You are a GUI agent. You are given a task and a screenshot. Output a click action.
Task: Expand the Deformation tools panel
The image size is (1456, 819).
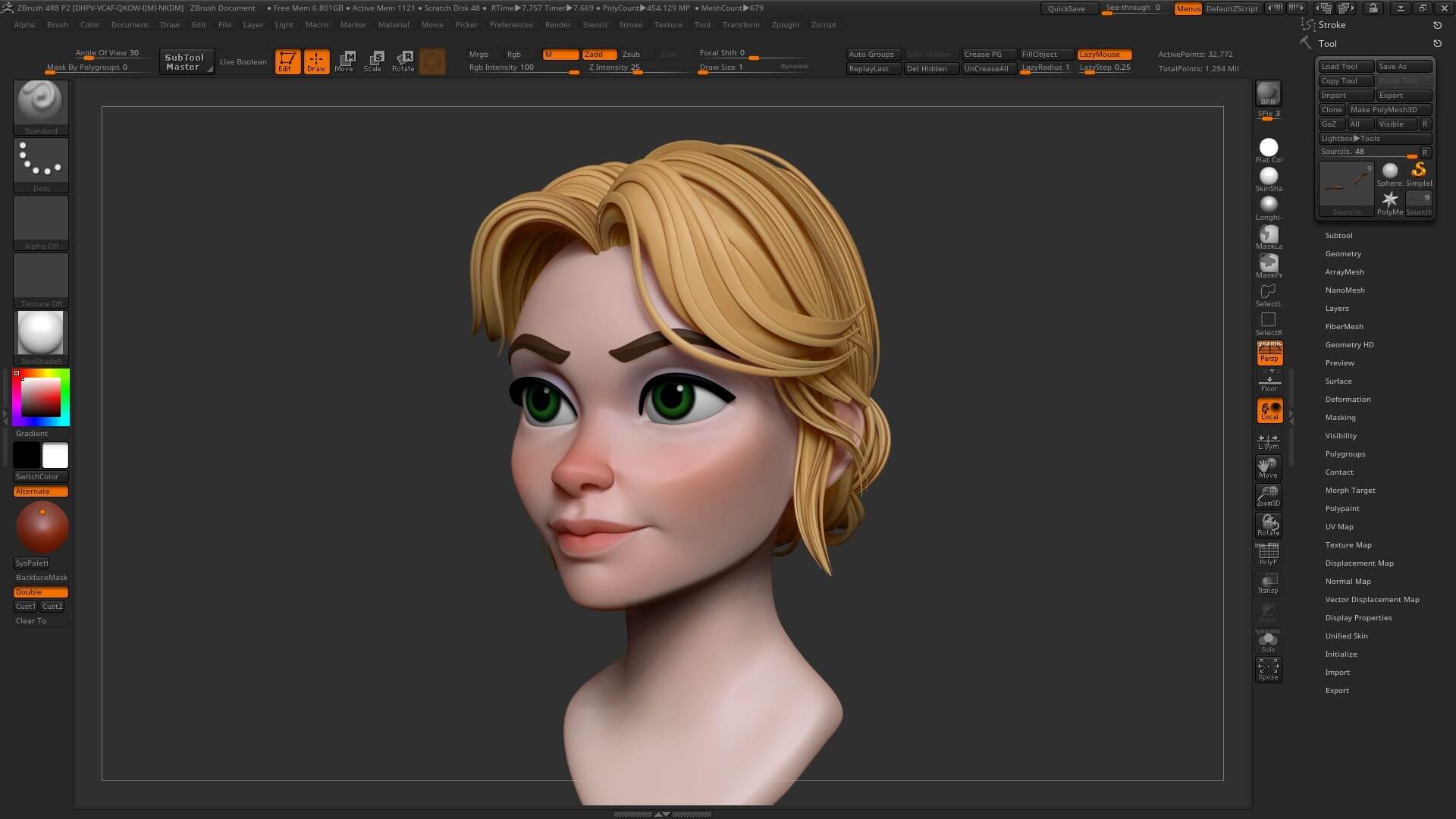(1349, 398)
